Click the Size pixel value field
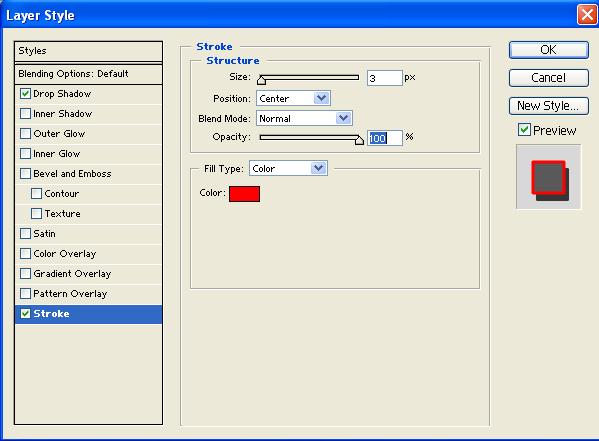599x441 pixels. [384, 78]
